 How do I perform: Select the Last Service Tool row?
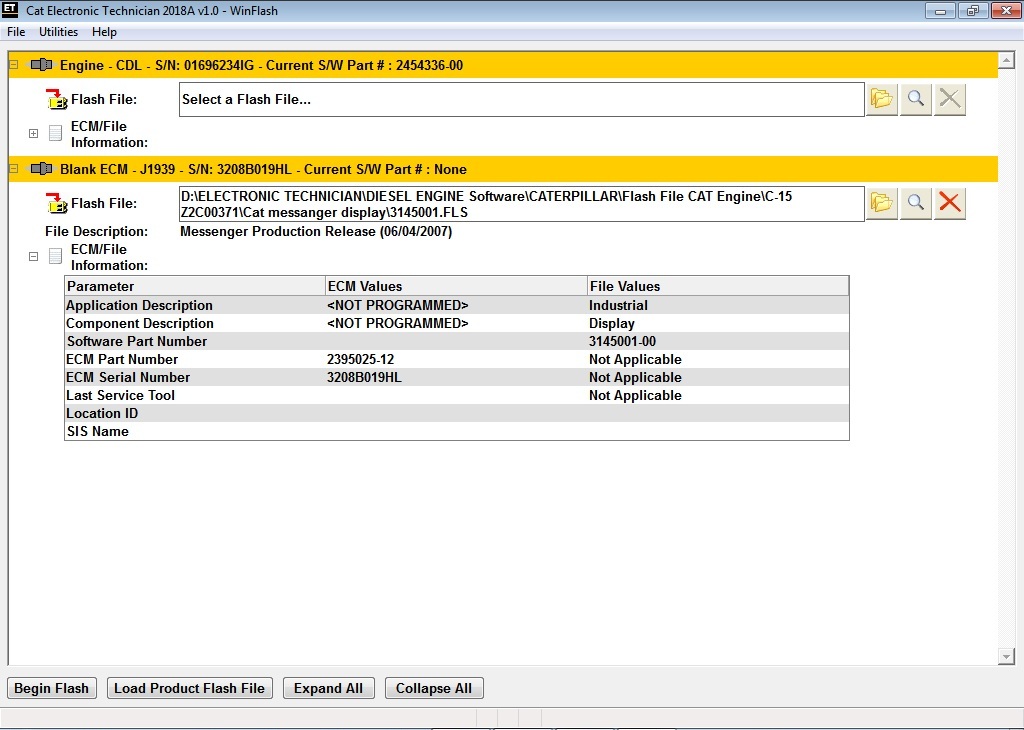coord(456,395)
